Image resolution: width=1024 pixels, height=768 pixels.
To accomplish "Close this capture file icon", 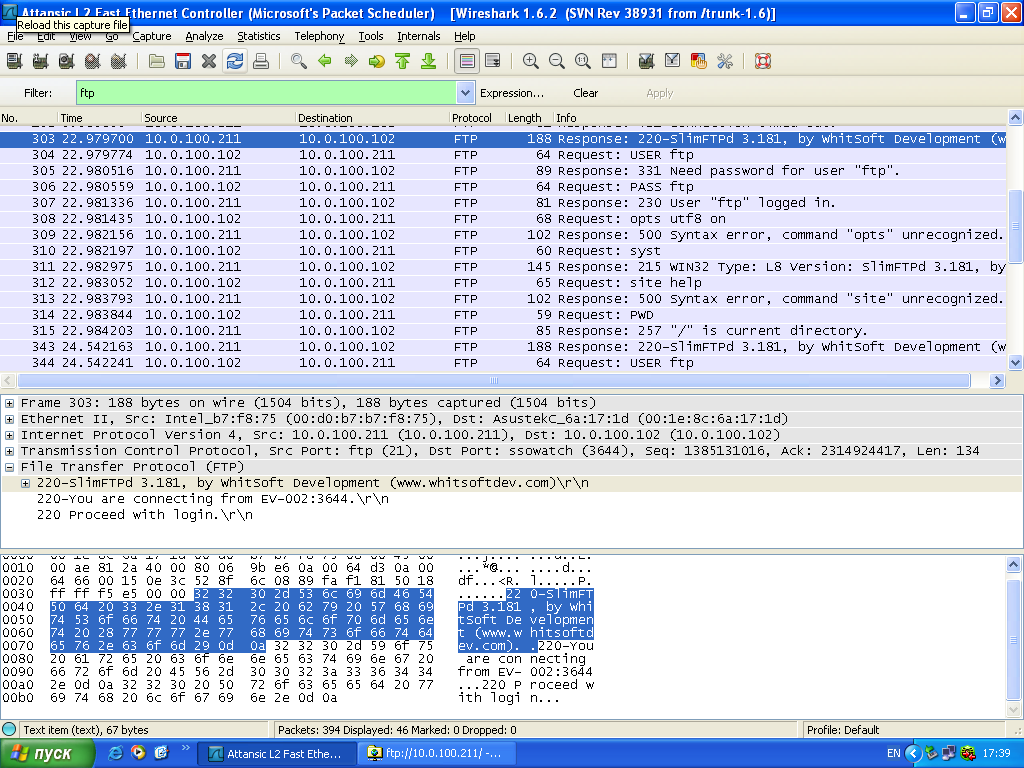I will pos(209,61).
